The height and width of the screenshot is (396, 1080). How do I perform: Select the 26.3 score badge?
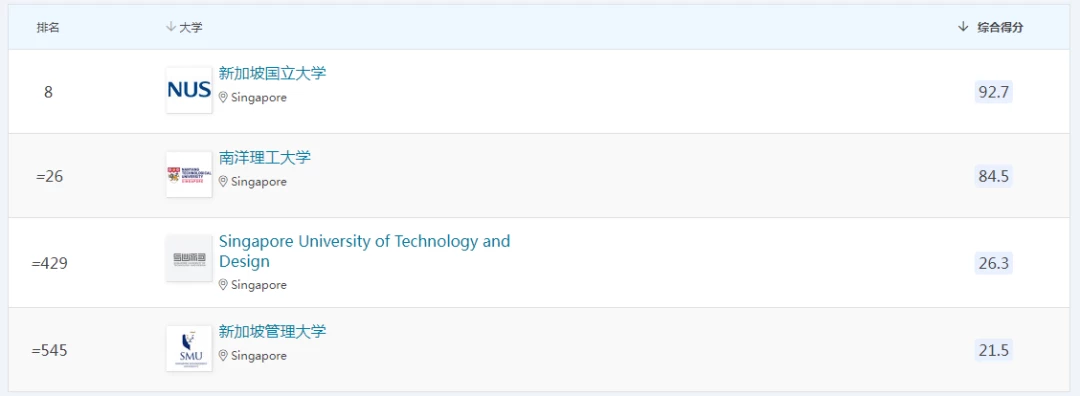click(993, 263)
